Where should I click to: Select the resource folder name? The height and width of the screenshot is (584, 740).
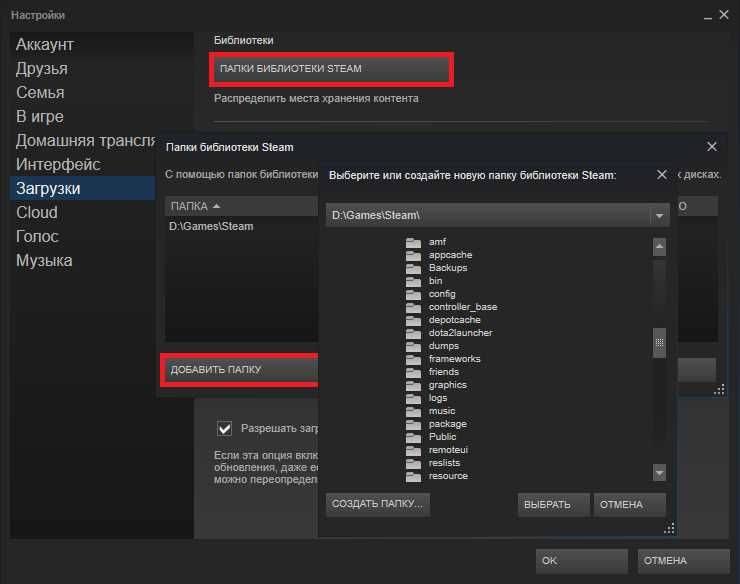point(448,476)
